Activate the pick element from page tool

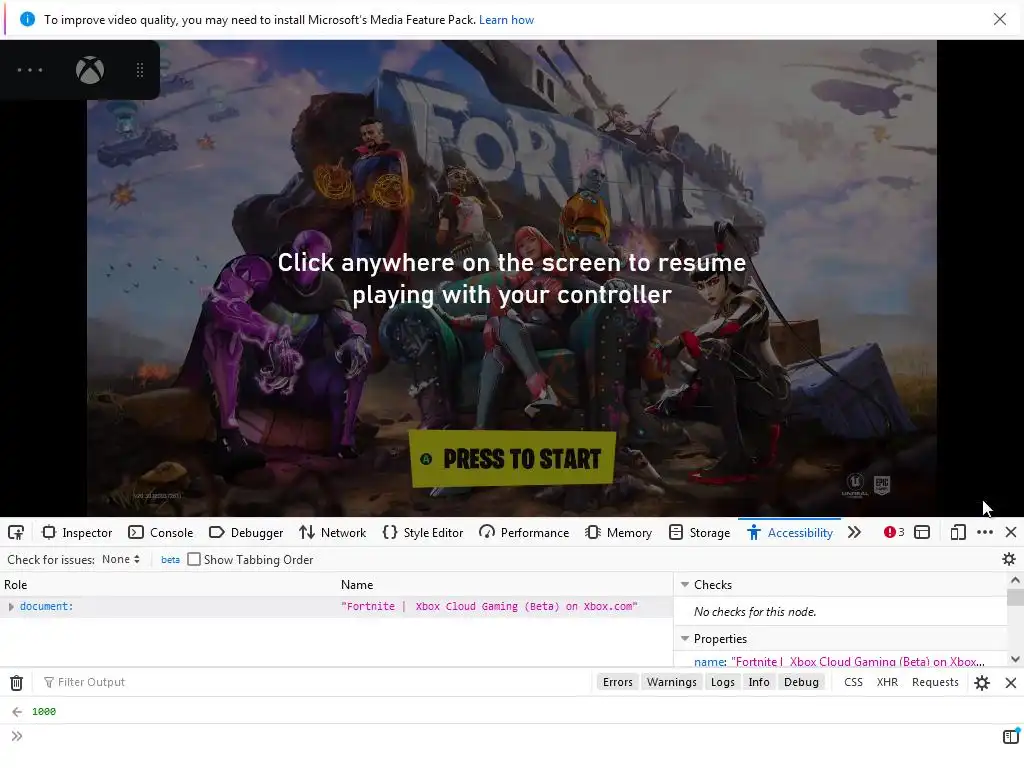(16, 532)
